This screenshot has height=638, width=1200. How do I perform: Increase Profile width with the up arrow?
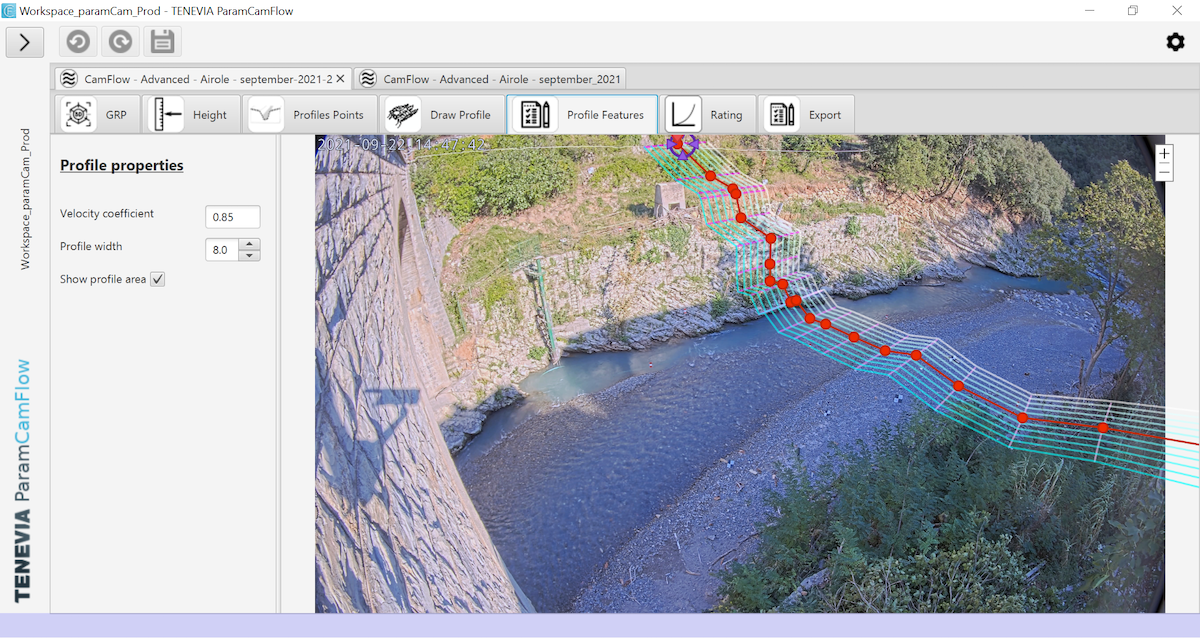pyautogui.click(x=250, y=244)
